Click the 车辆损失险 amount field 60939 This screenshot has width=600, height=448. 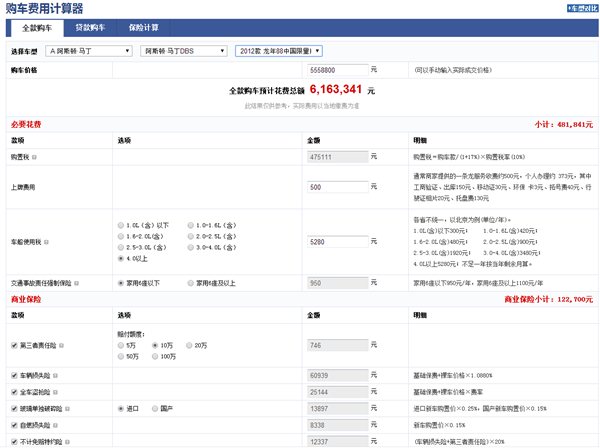338,376
